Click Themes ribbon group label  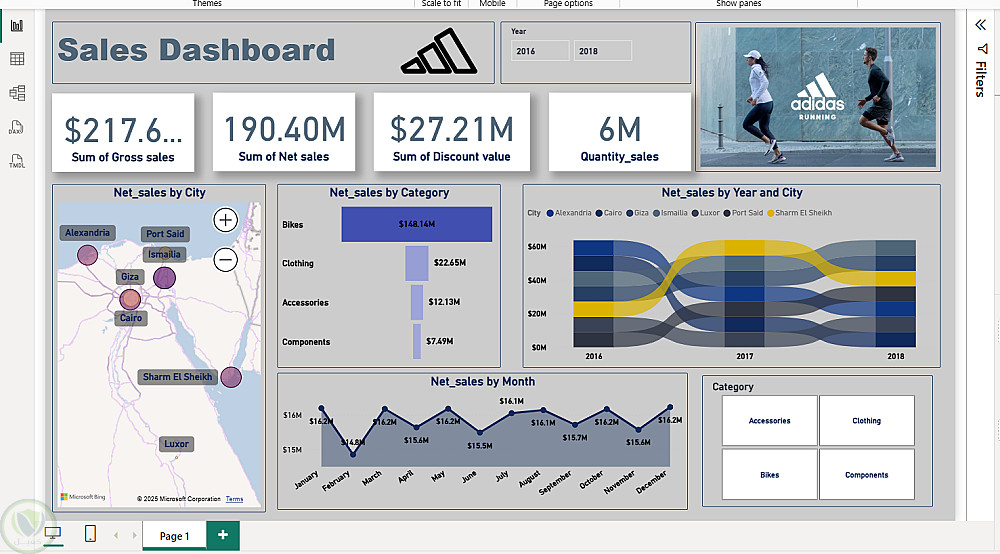pyautogui.click(x=207, y=3)
